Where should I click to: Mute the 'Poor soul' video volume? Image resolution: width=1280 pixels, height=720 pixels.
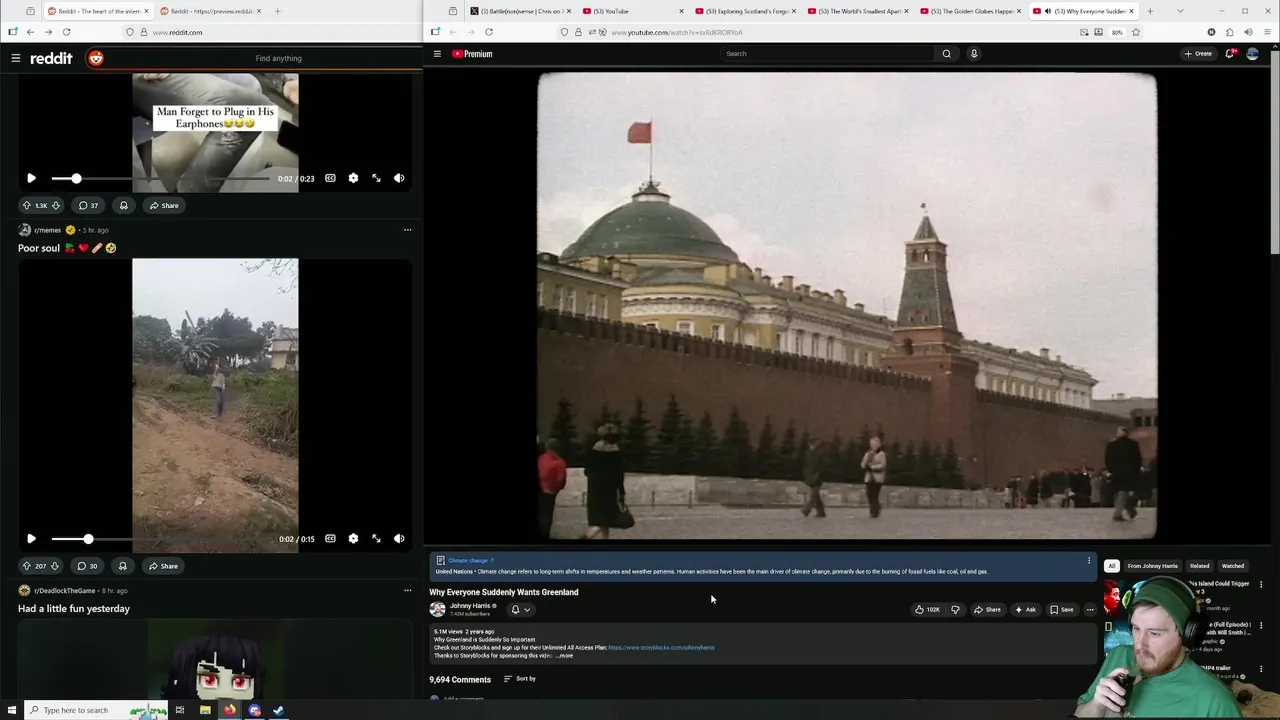pos(399,538)
